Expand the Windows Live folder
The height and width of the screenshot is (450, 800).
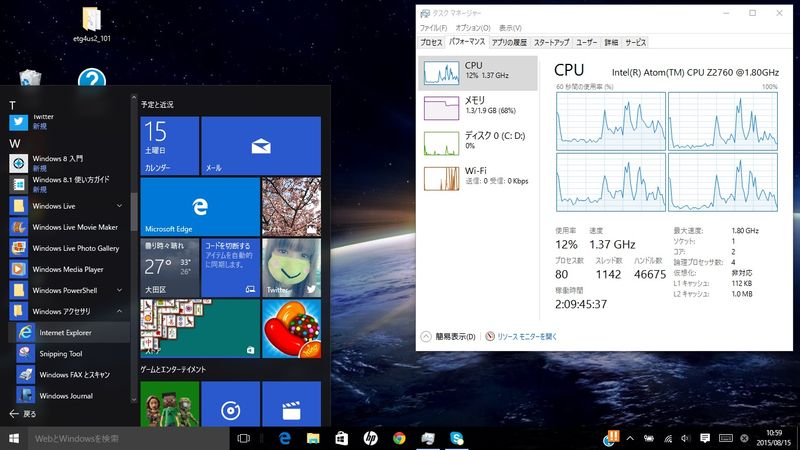(x=68, y=206)
